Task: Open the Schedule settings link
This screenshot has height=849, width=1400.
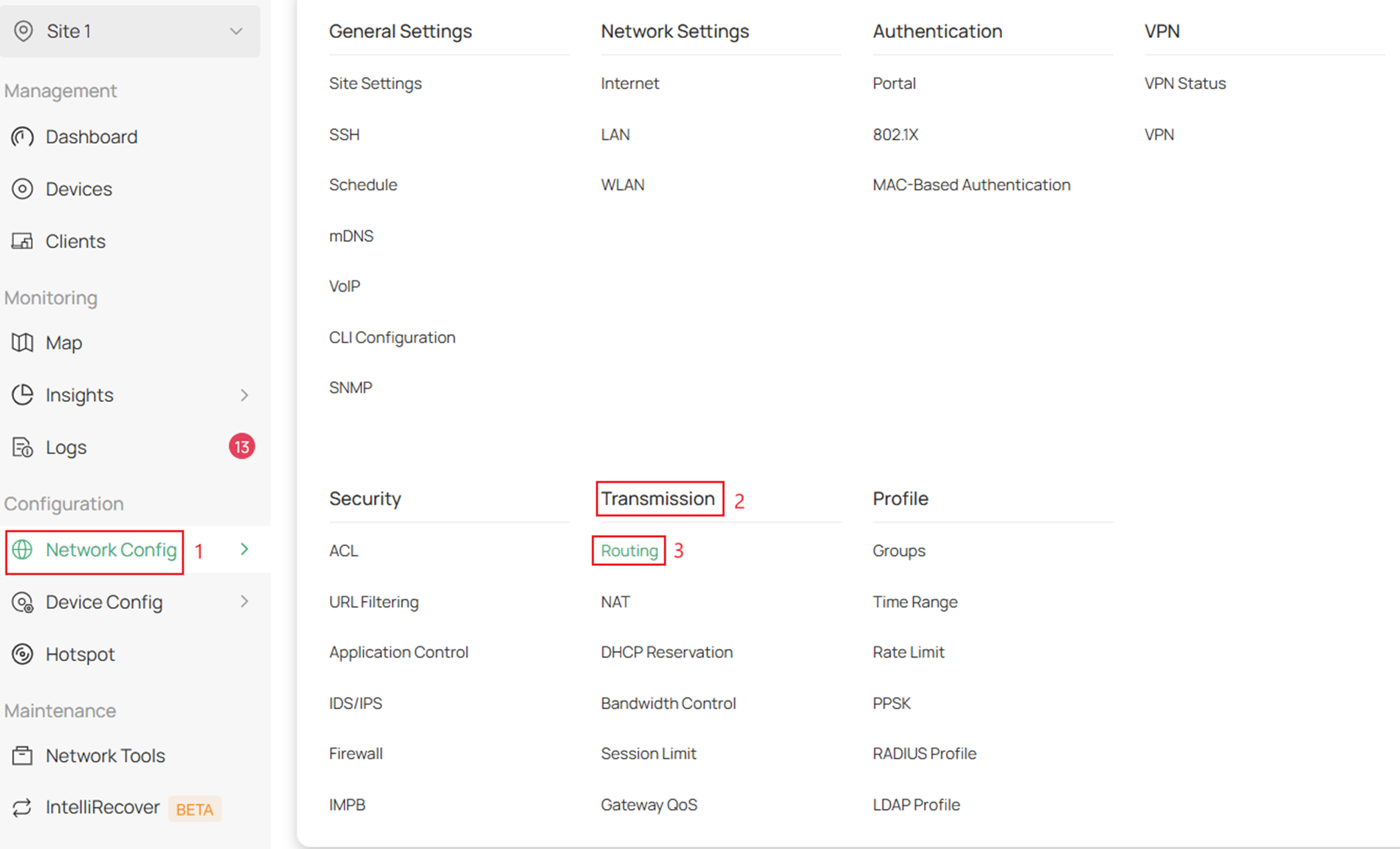Action: pos(363,185)
